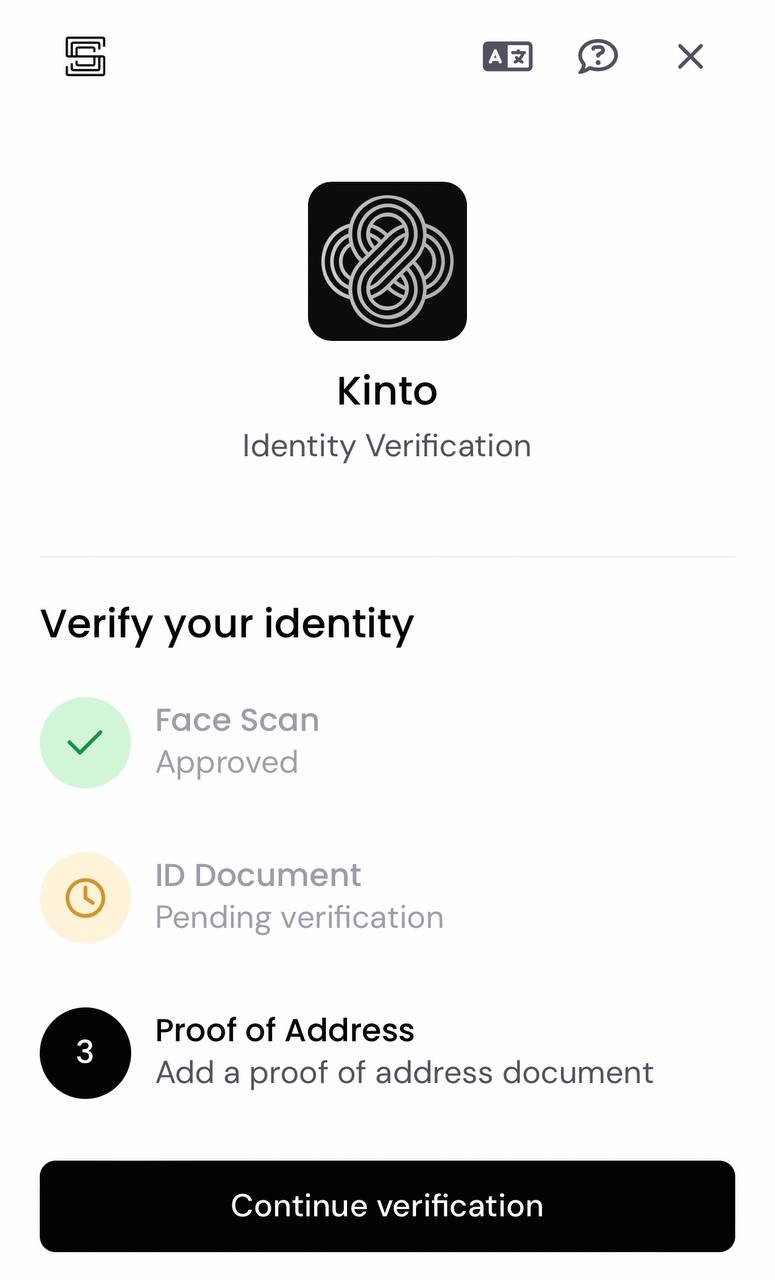The height and width of the screenshot is (1280, 775).
Task: Close the identity verification screen
Action: point(690,57)
